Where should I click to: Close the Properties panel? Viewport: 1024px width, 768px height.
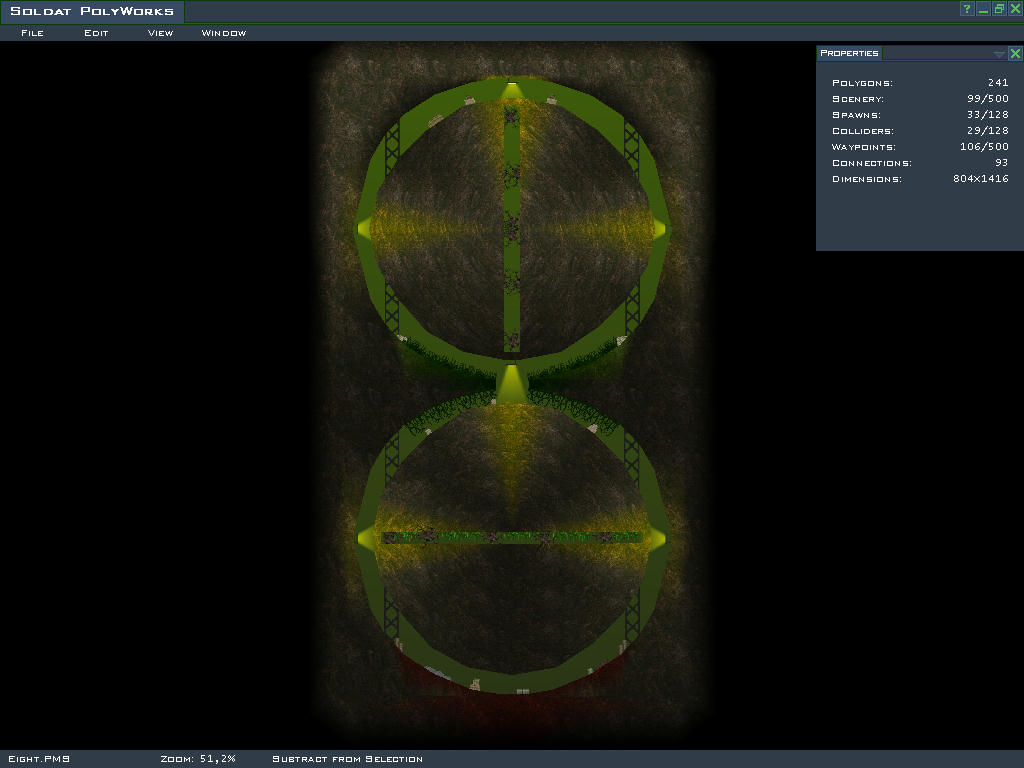[x=1015, y=54]
